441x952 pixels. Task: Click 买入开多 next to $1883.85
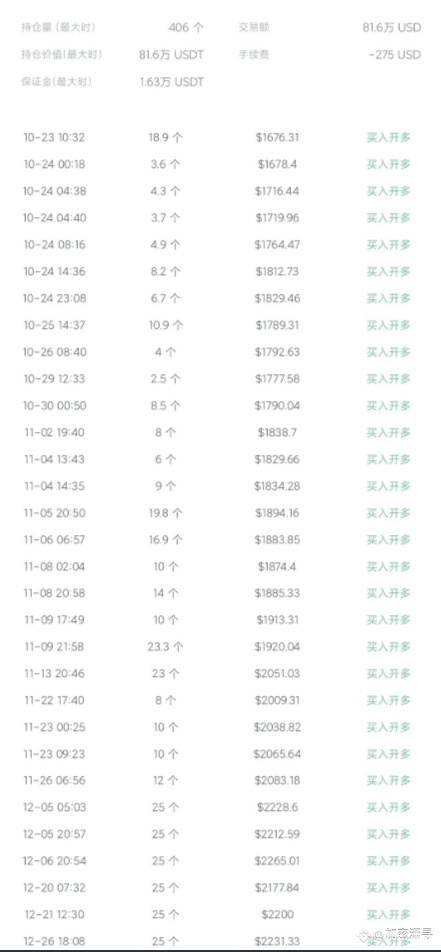(x=389, y=540)
